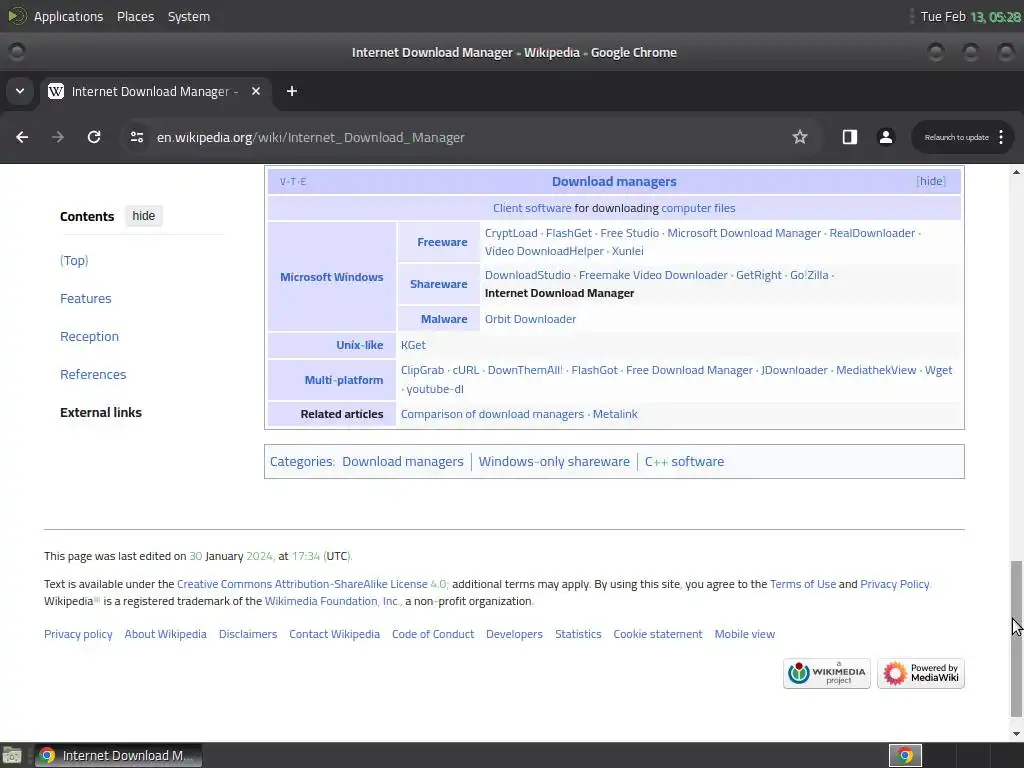
Task: Open the Places menu
Action: pyautogui.click(x=135, y=16)
